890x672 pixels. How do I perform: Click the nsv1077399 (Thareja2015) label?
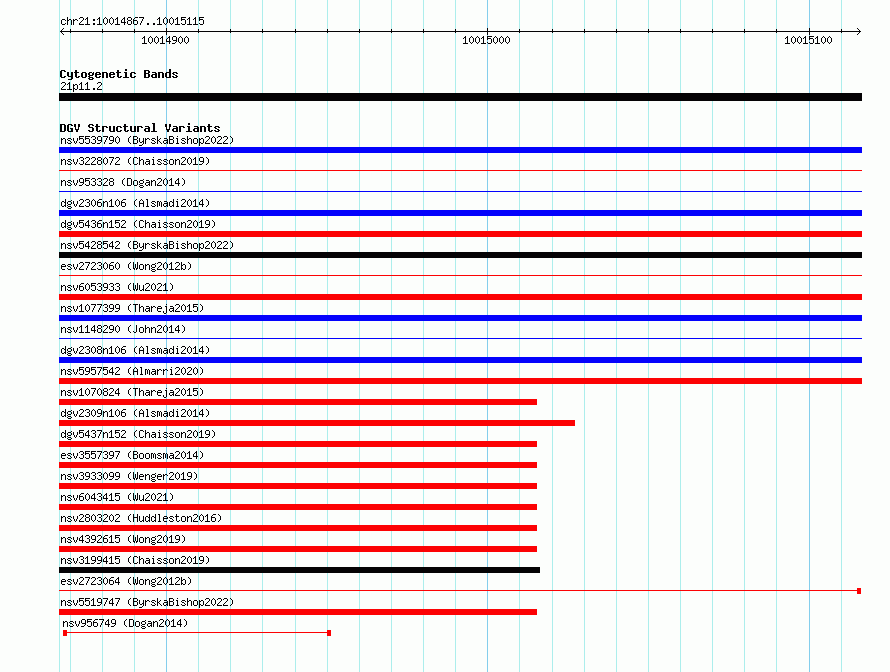132,308
